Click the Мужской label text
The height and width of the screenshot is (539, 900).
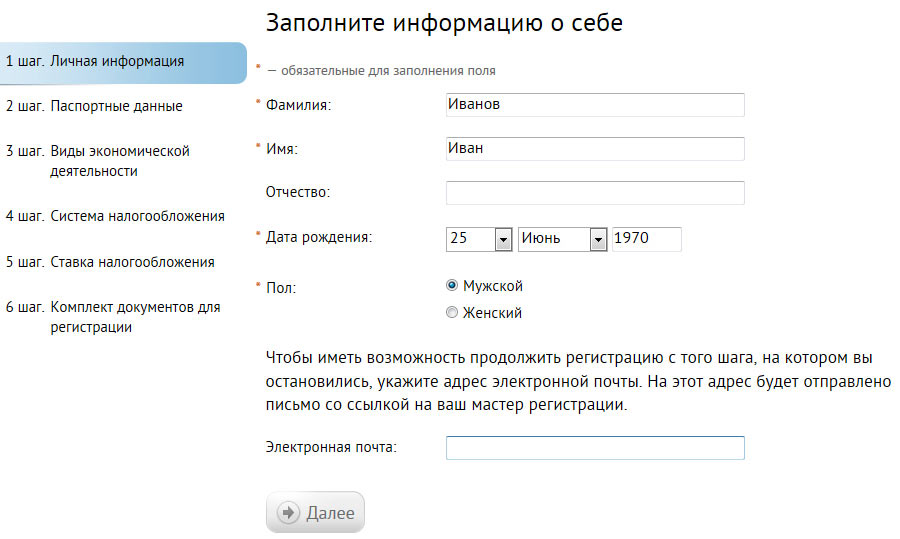click(492, 286)
